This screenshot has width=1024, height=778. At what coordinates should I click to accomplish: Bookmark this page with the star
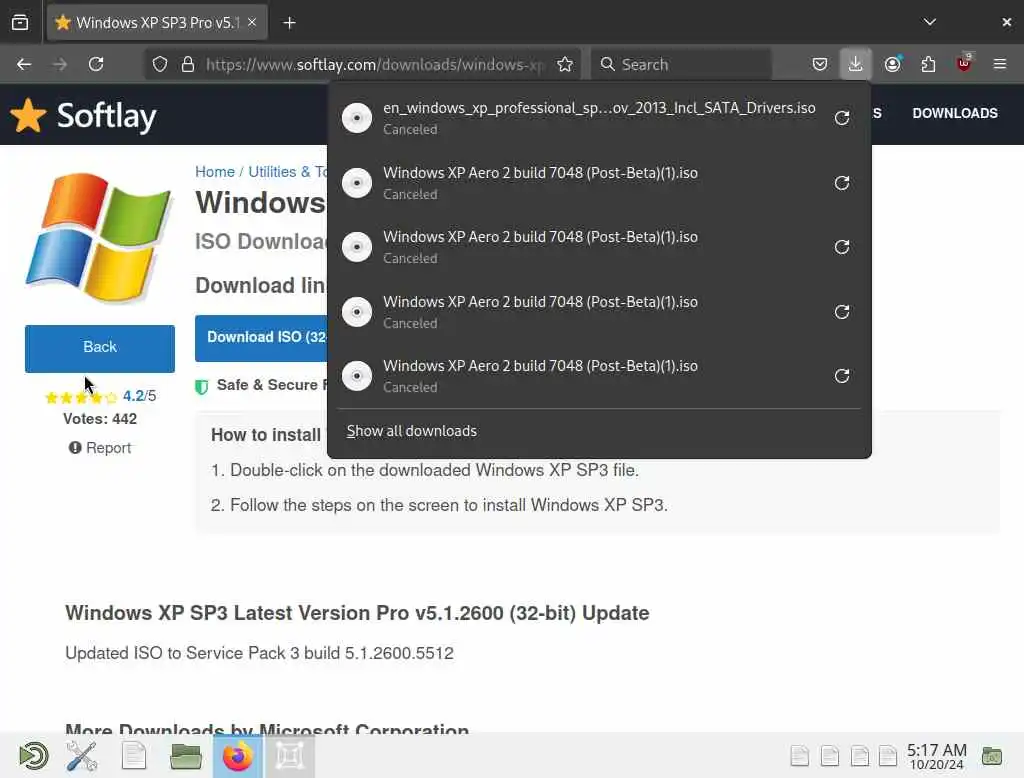tap(565, 64)
